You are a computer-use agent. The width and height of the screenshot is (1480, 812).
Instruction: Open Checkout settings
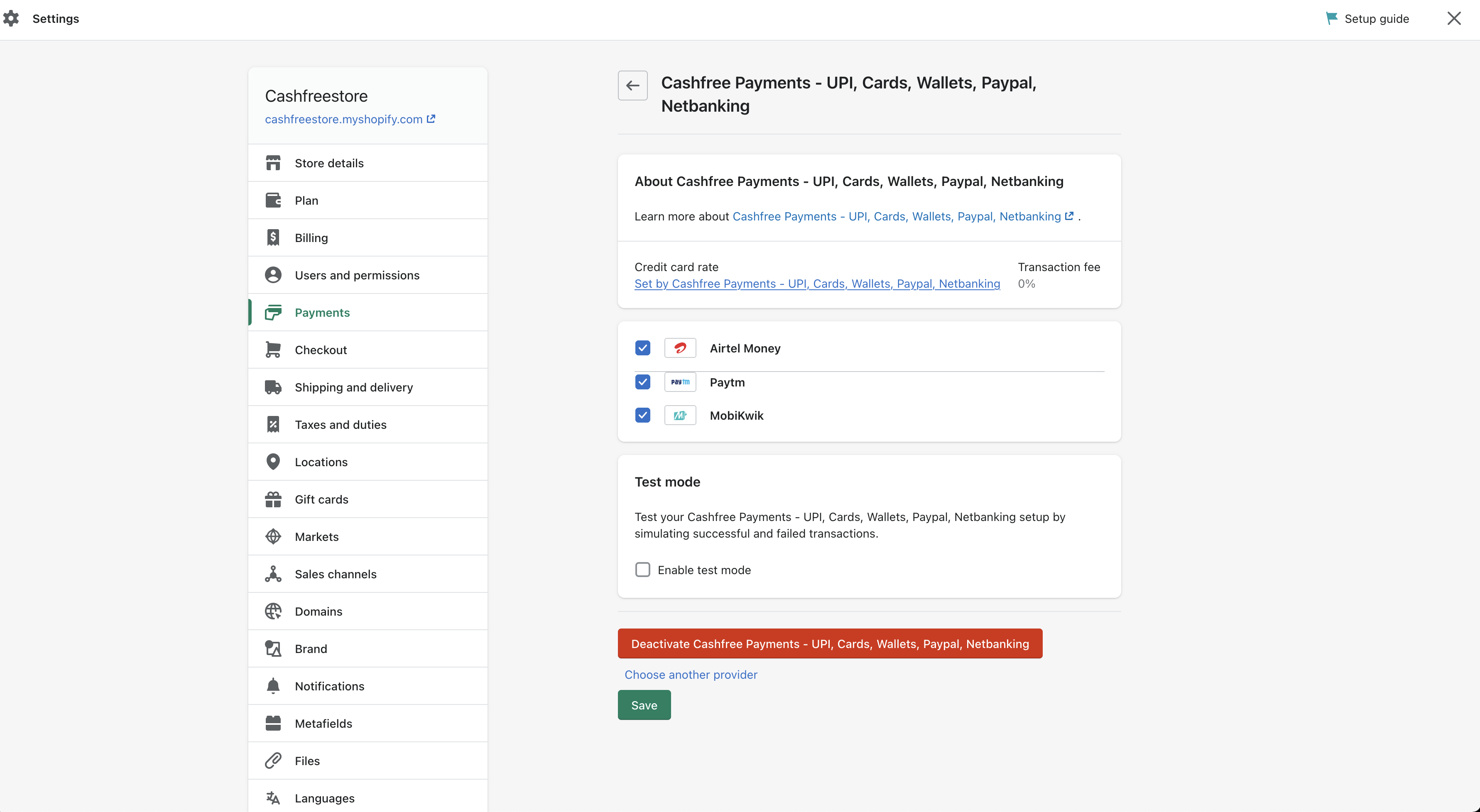[x=368, y=350]
